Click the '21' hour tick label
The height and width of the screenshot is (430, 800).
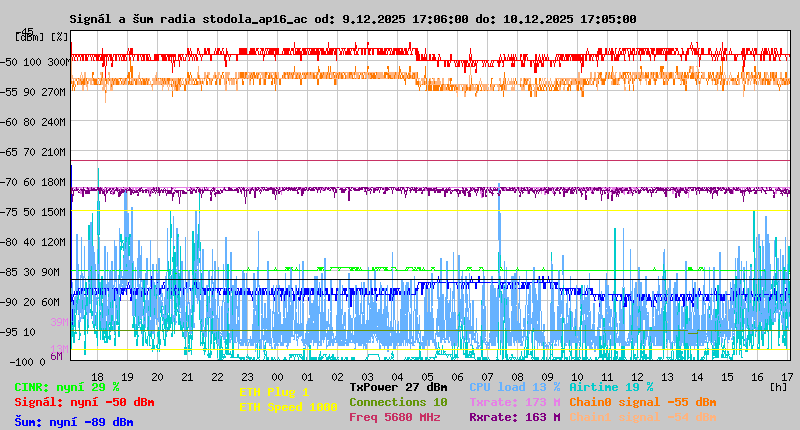187,377
